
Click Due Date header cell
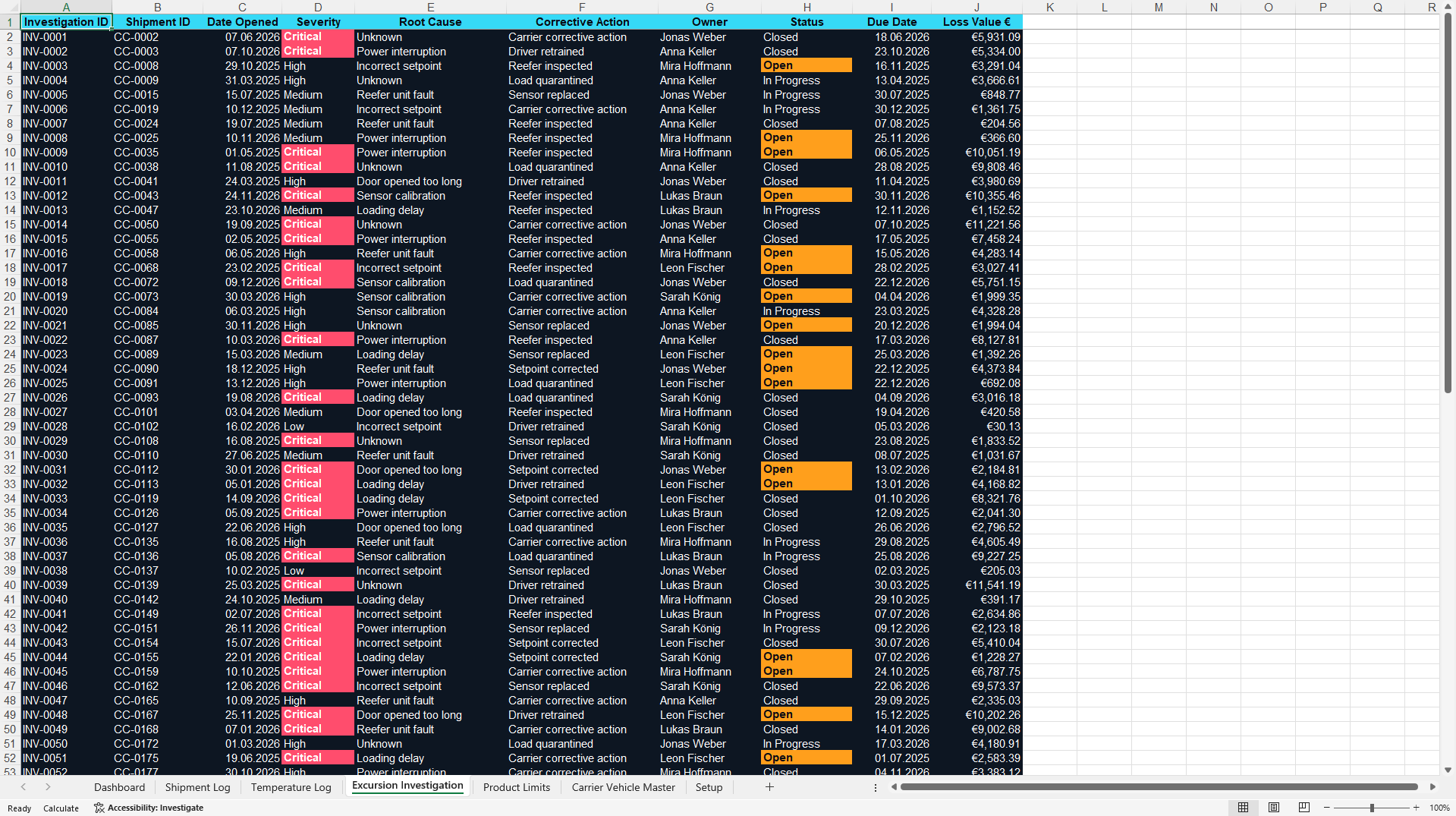pyautogui.click(x=892, y=22)
